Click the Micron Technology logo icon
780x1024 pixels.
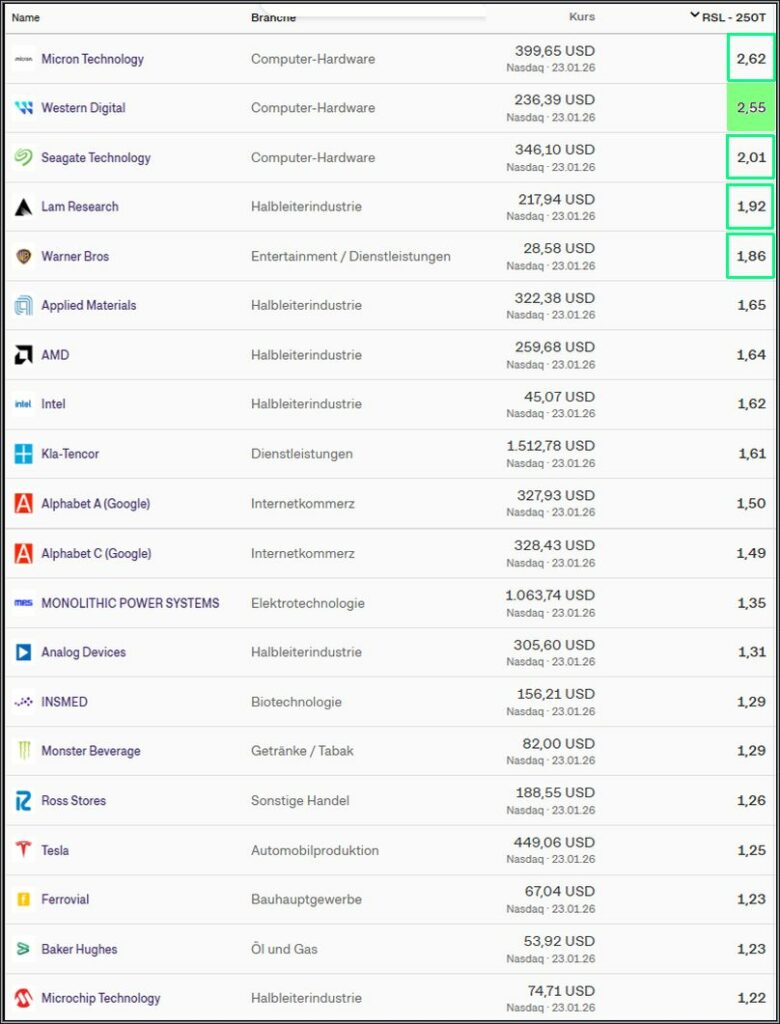coord(23,59)
